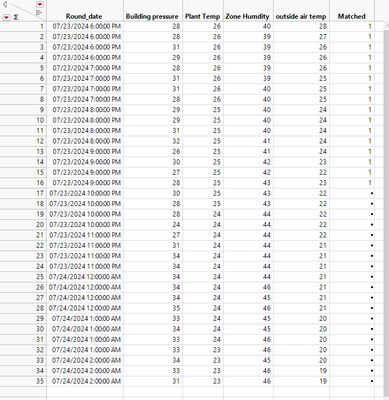
Task: Open the columns red triangle menu
Action: tap(40, 4)
